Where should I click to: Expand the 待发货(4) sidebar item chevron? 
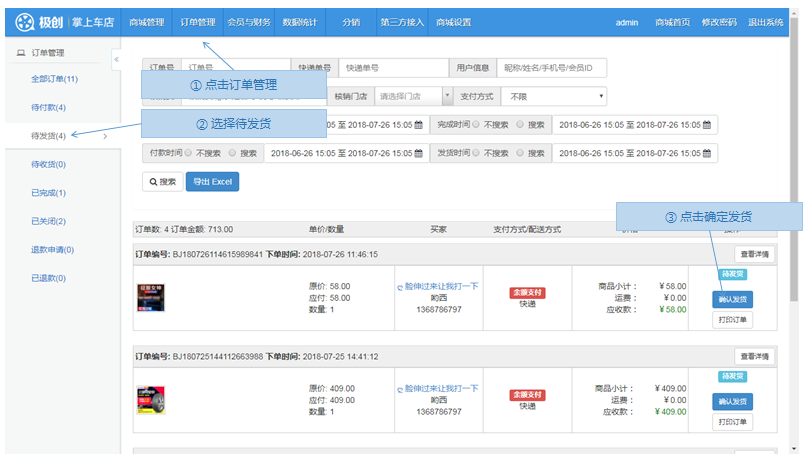coord(106,136)
